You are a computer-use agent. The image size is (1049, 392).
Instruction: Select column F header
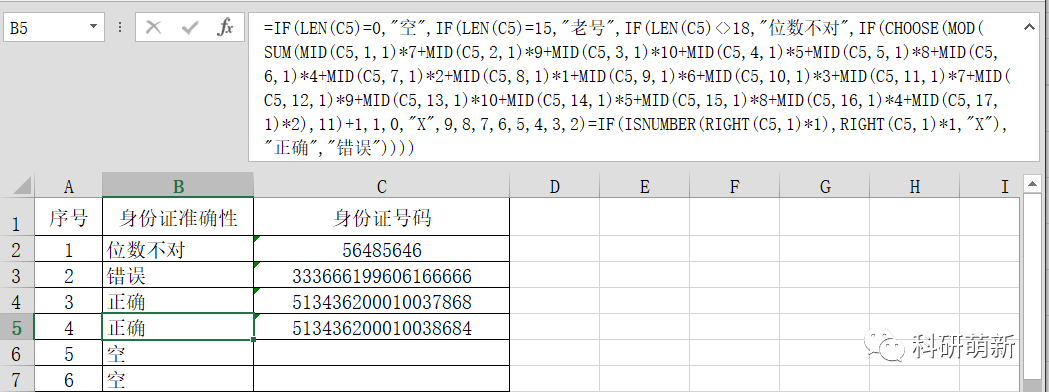[735, 186]
